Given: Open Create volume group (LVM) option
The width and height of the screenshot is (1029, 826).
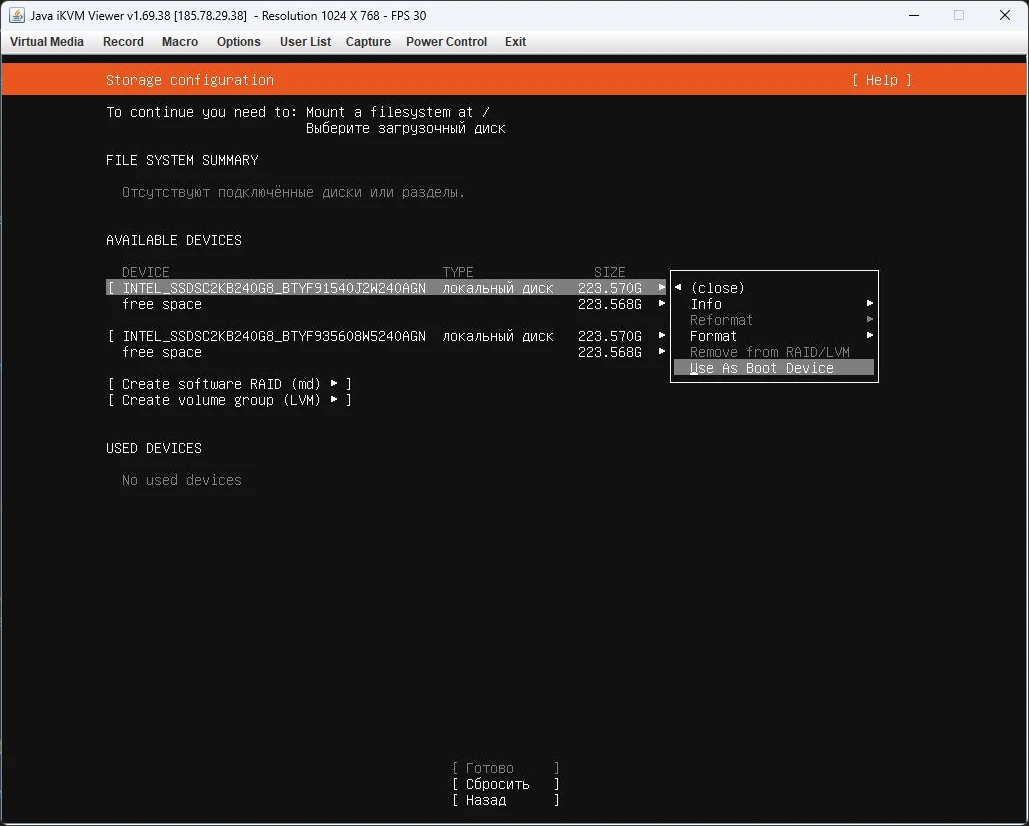Looking at the screenshot, I should [229, 400].
